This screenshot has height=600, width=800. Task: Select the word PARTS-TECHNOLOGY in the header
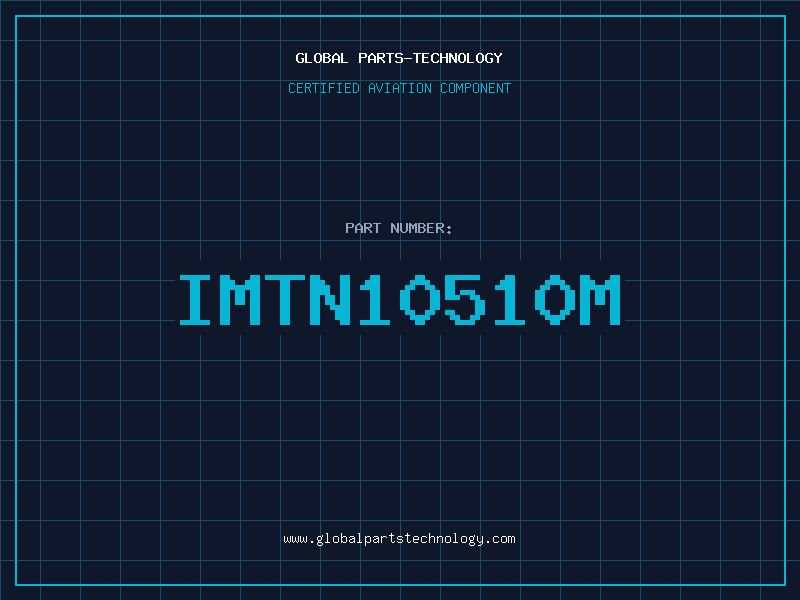click(x=430, y=58)
